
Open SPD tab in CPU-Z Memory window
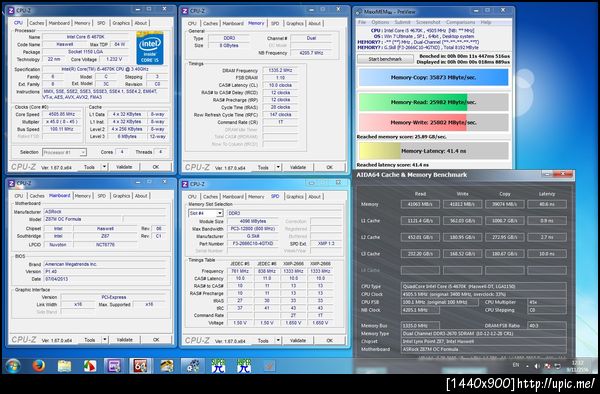tap(275, 23)
